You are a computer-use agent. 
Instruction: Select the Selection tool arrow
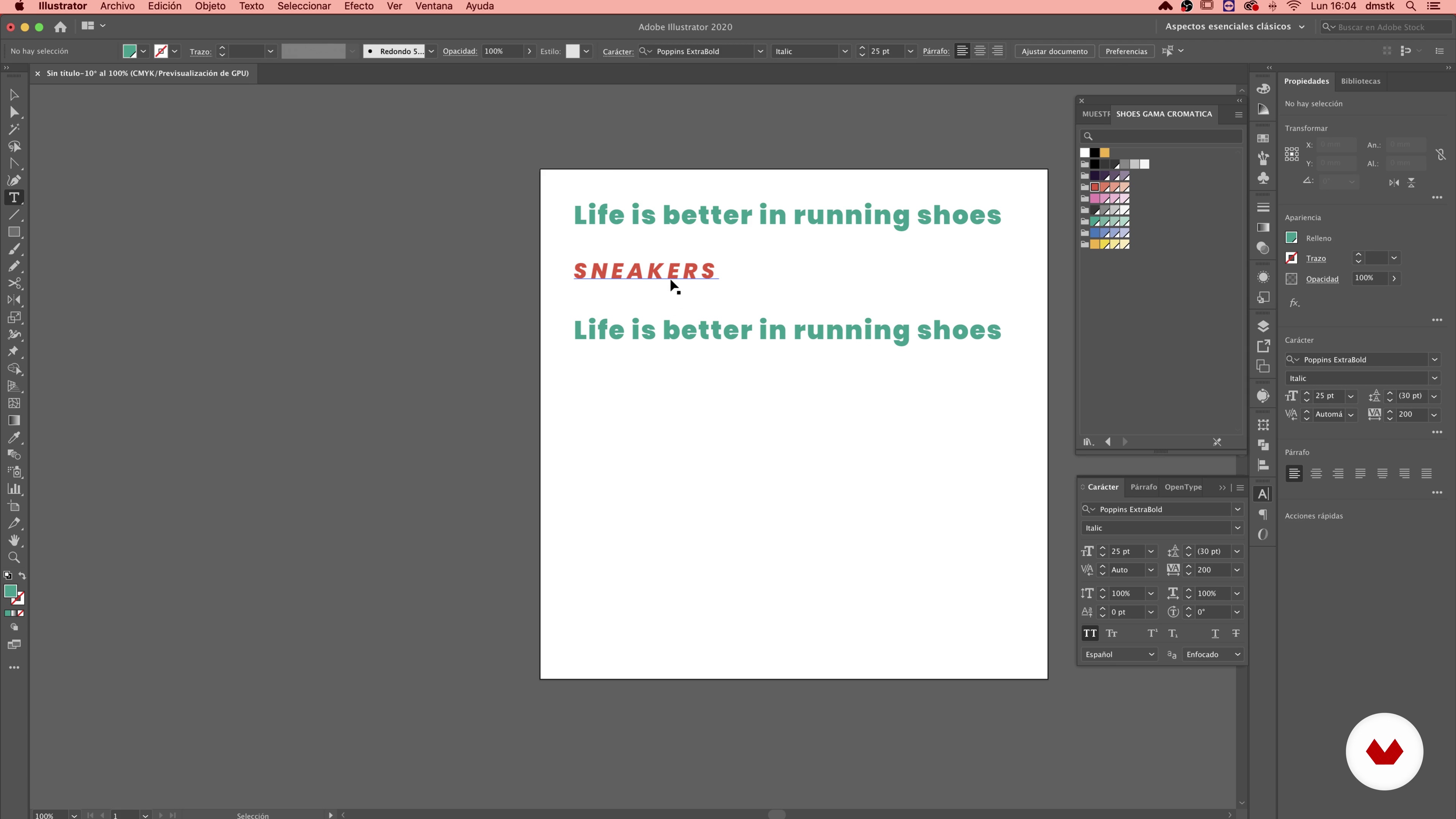coord(14,95)
